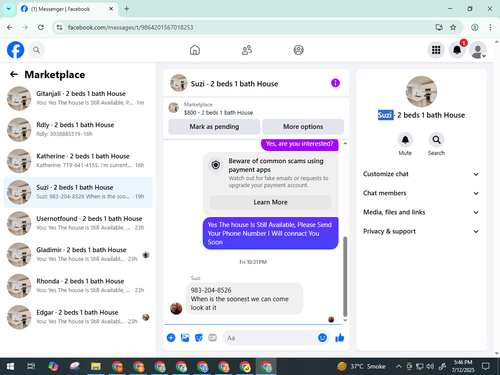Reload the page in browser toolbar
The image size is (500, 375).
(x=41, y=27)
